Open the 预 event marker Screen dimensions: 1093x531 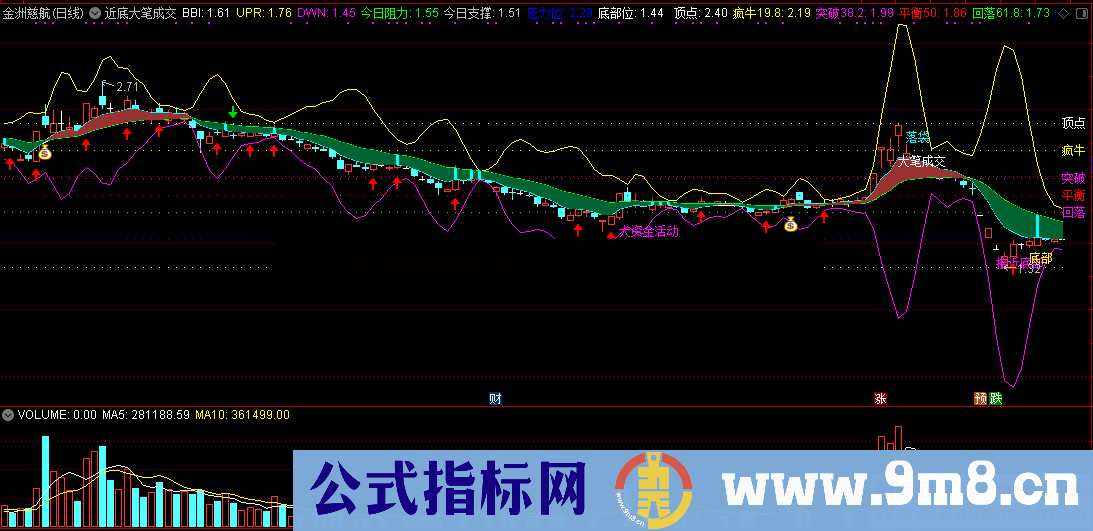[981, 399]
